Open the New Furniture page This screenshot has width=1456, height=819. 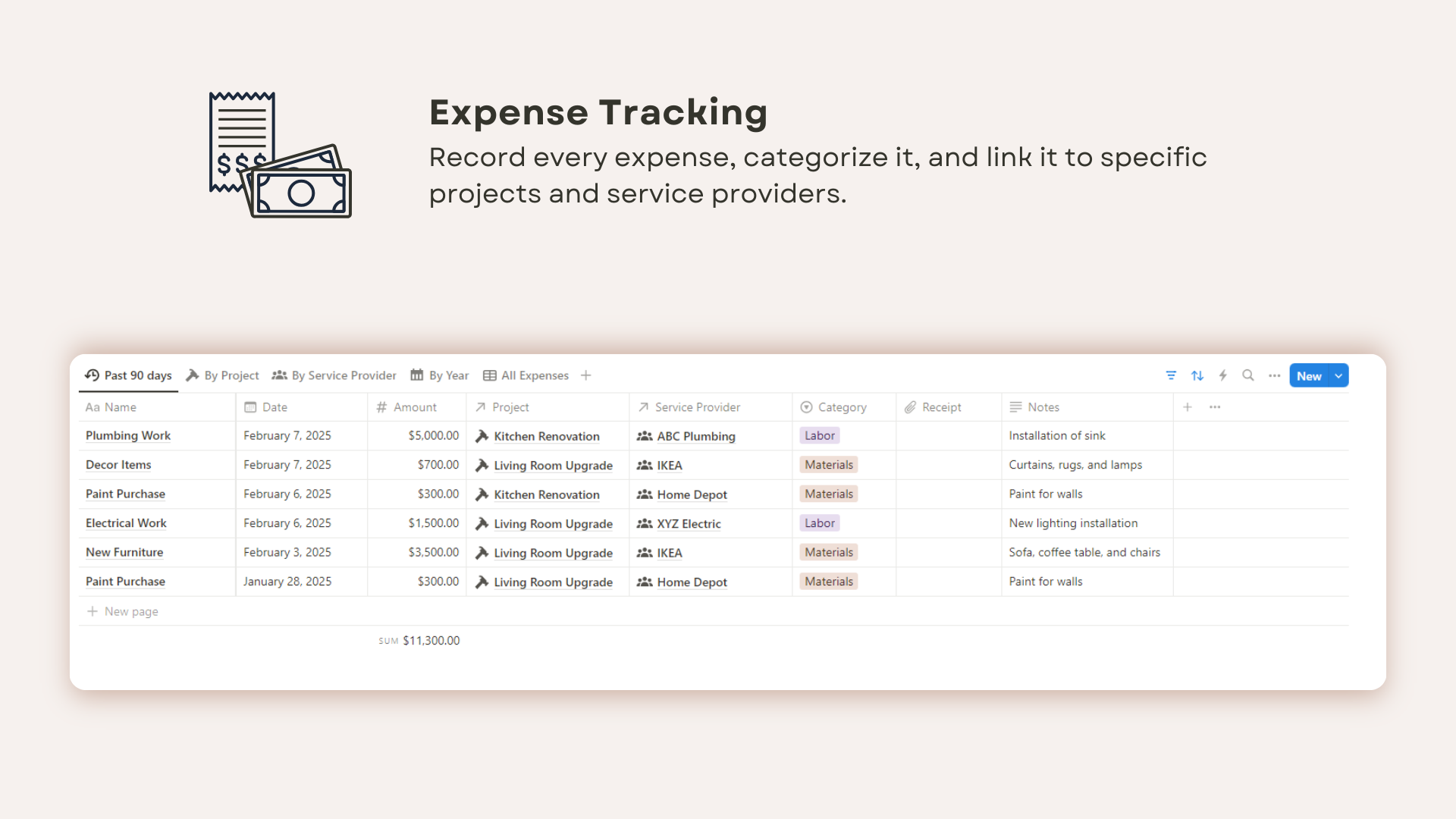click(124, 552)
